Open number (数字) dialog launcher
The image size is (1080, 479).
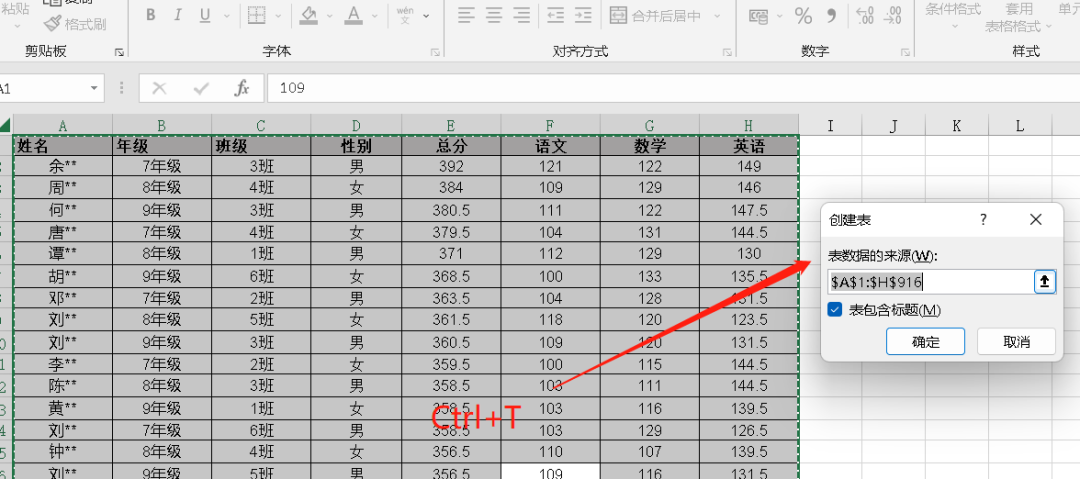(x=905, y=52)
